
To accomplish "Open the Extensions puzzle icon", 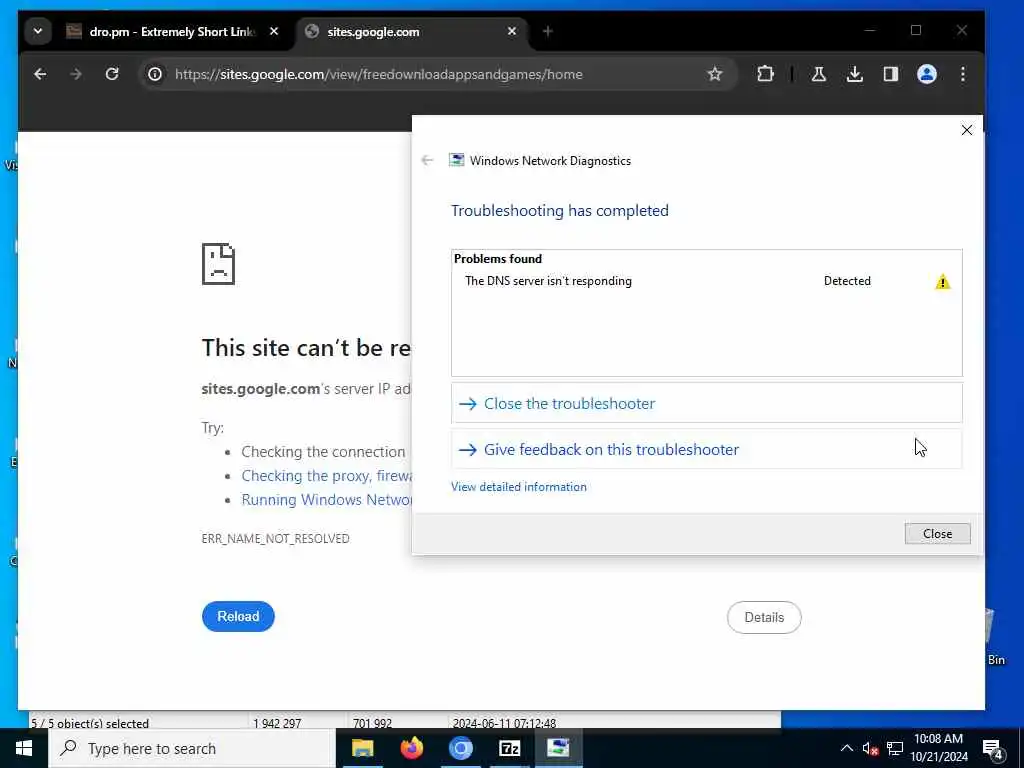I will click(765, 74).
